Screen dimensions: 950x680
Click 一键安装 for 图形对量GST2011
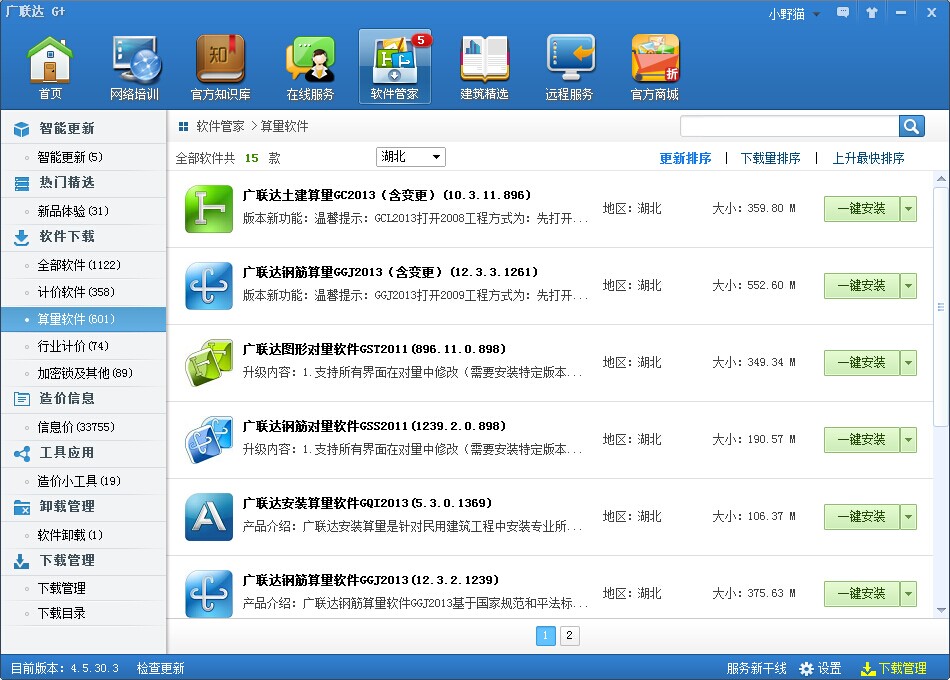(862, 363)
